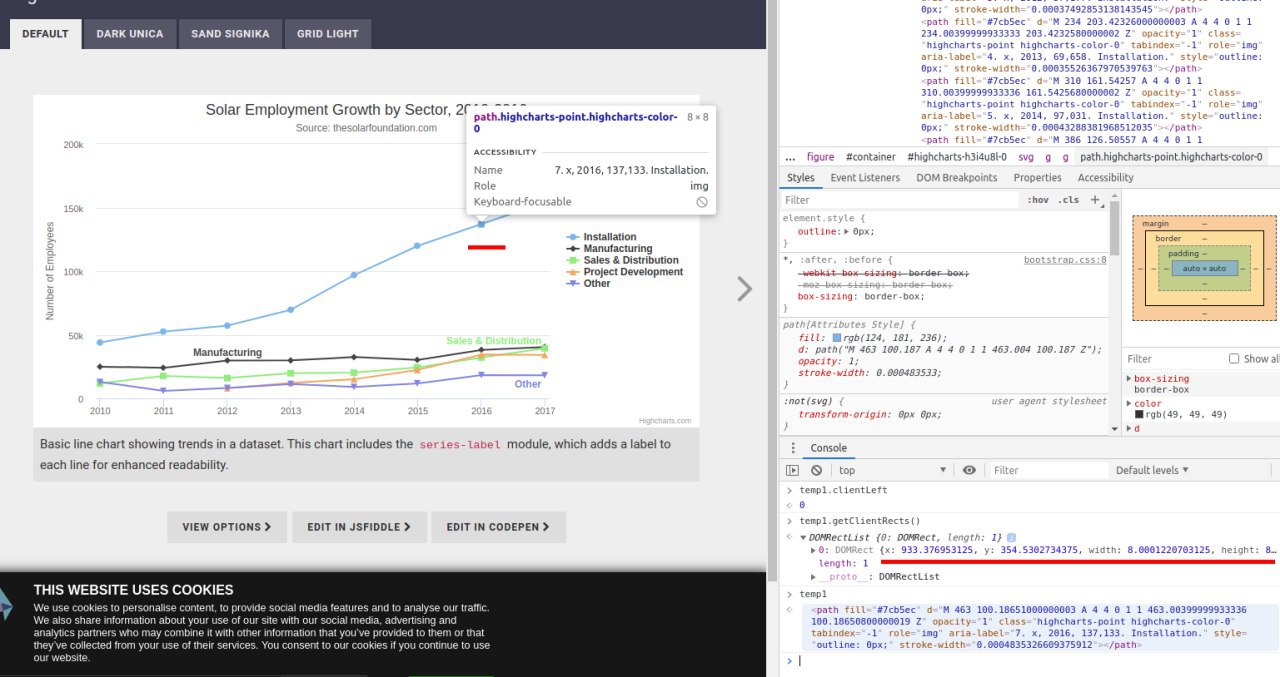Image resolution: width=1280 pixels, height=677 pixels.
Task: Open the Properties tab in DevTools
Action: click(1037, 178)
